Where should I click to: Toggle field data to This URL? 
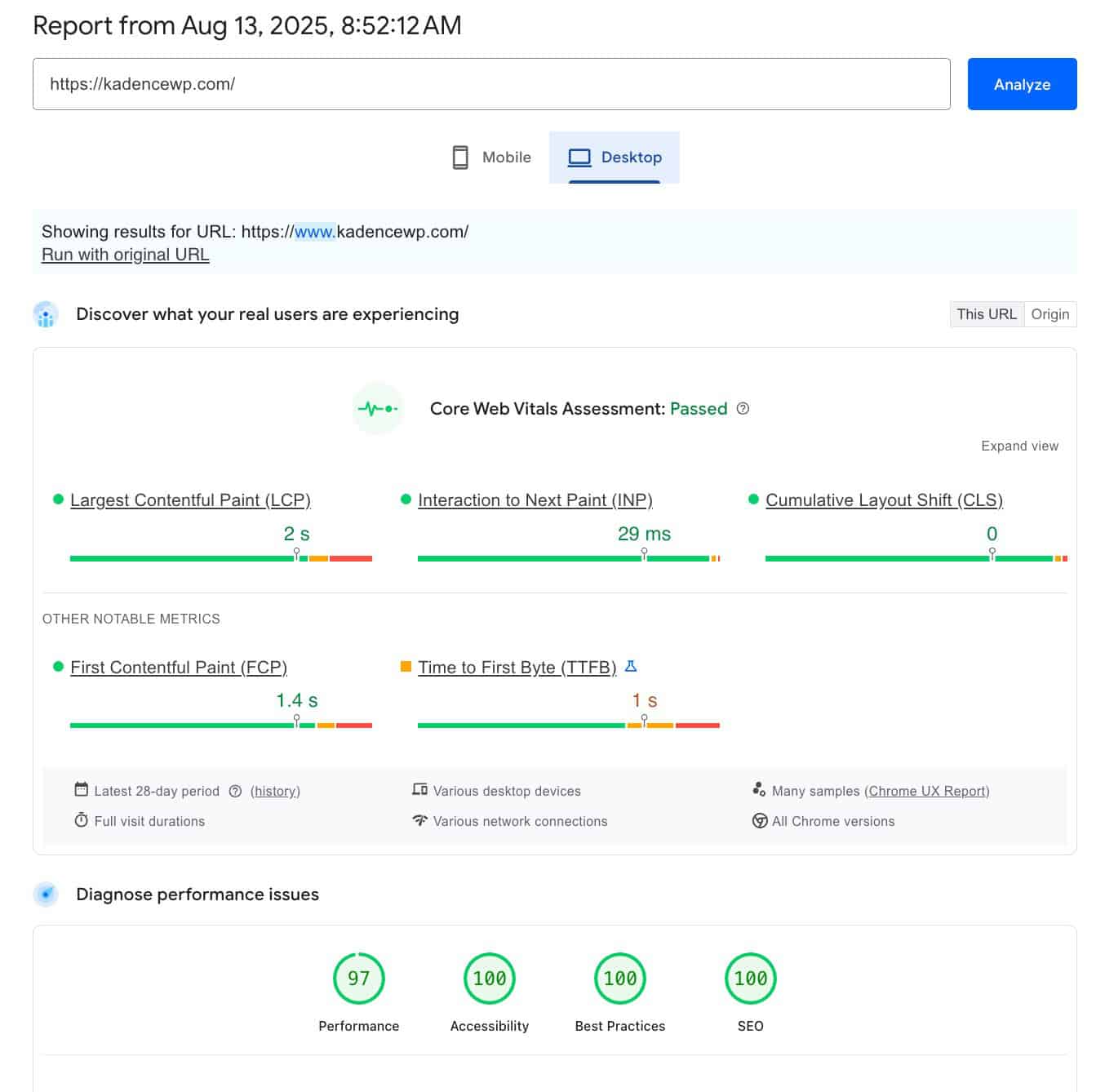point(987,314)
